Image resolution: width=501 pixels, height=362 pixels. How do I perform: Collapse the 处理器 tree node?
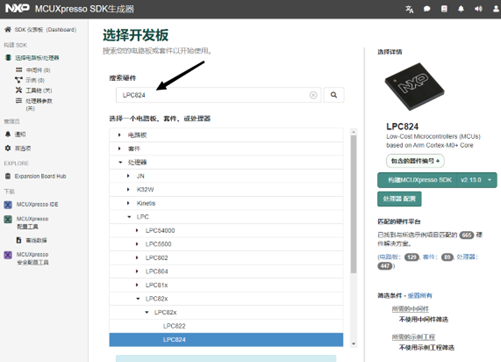tap(120, 162)
